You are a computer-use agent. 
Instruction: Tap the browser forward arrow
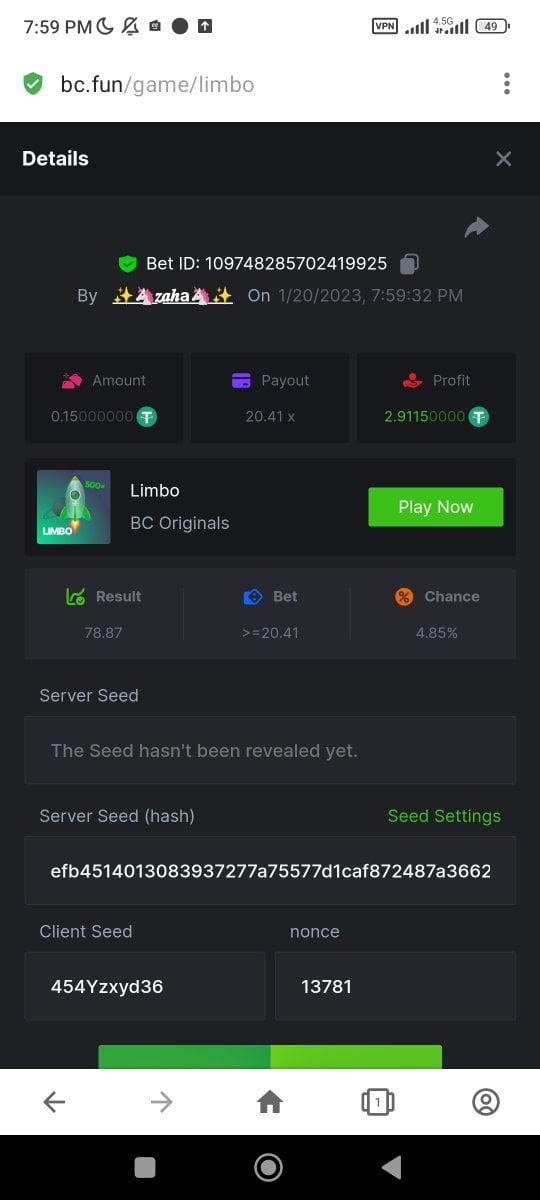(x=161, y=1102)
